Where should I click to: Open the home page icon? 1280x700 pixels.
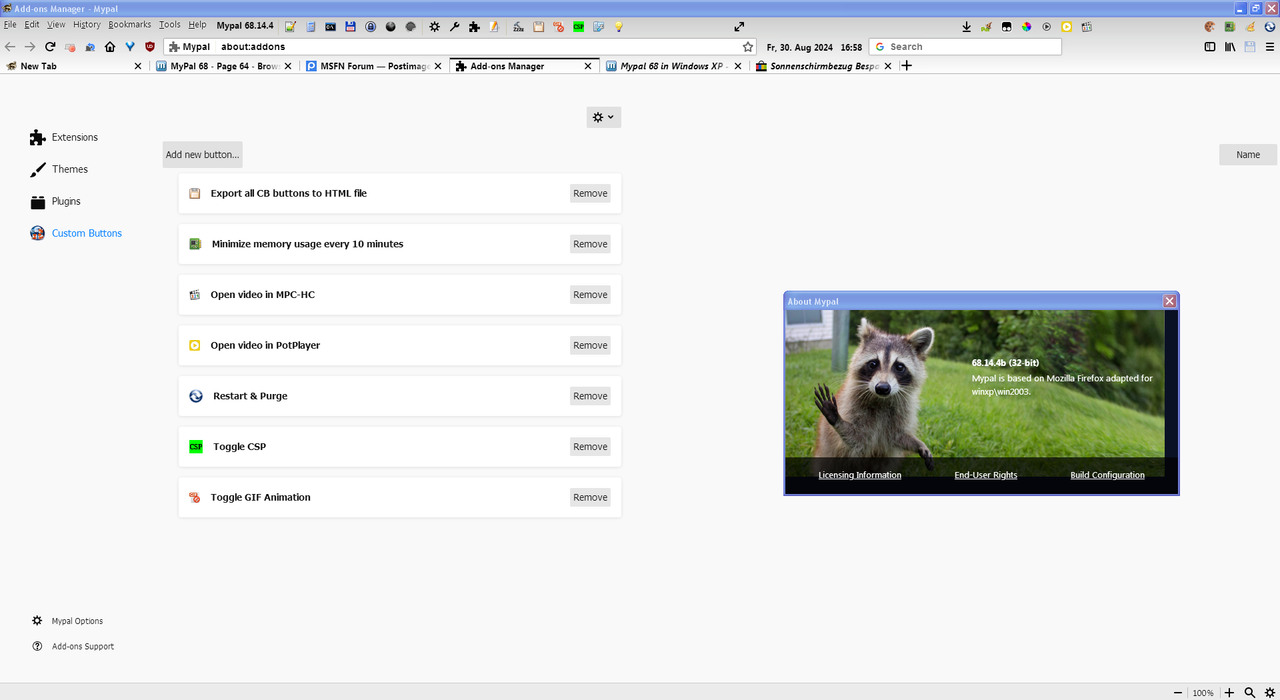tap(110, 47)
